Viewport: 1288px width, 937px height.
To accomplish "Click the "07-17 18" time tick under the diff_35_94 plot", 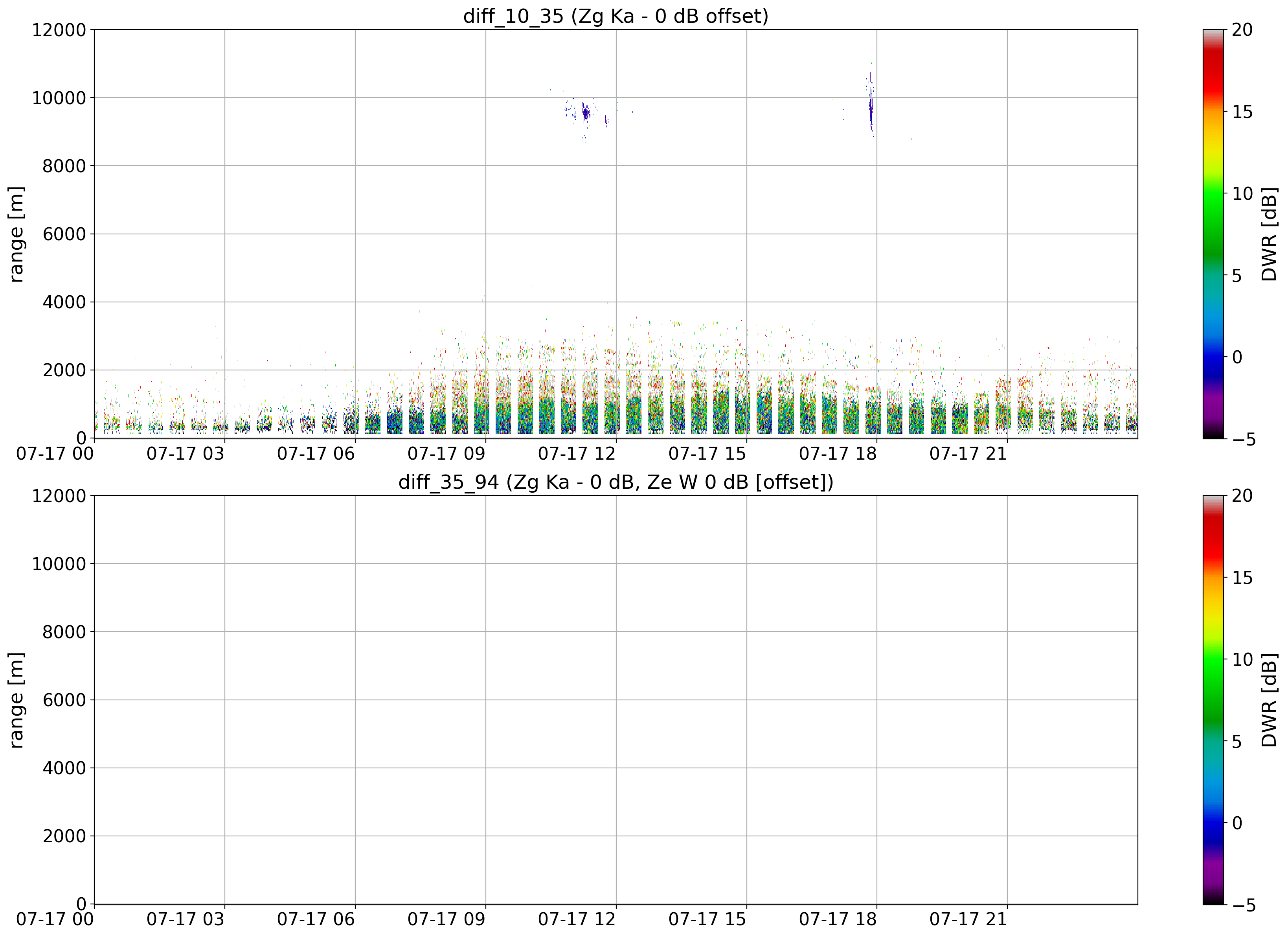I will [x=838, y=919].
